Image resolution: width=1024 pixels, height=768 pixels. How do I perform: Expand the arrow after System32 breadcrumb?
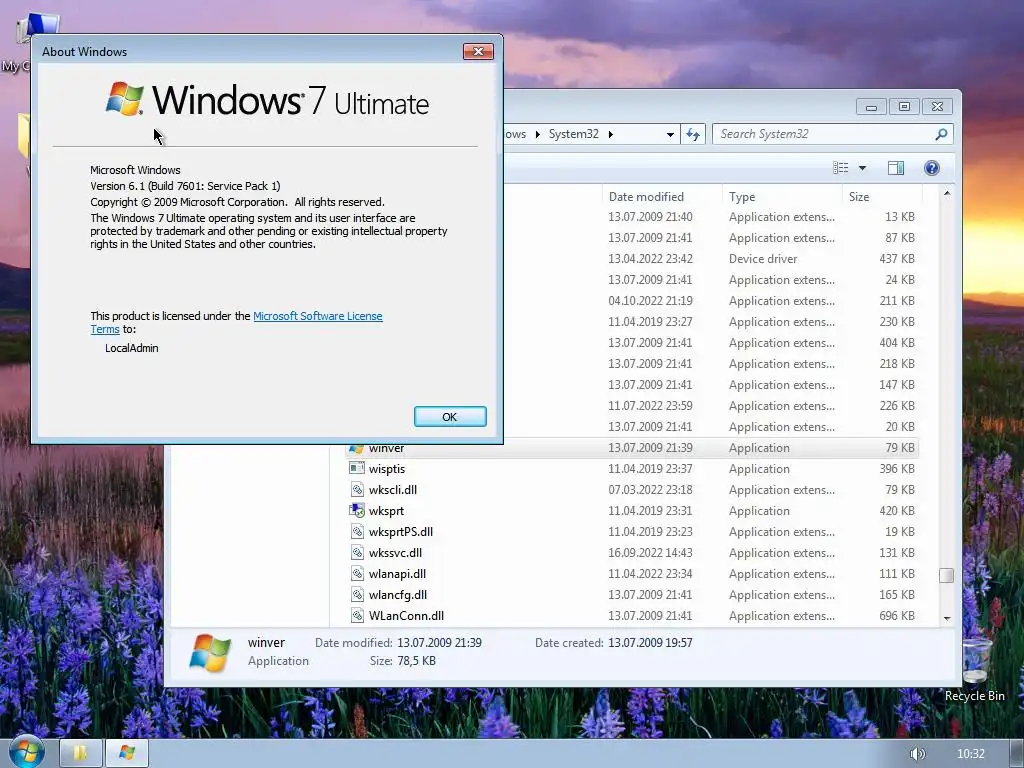click(x=611, y=134)
